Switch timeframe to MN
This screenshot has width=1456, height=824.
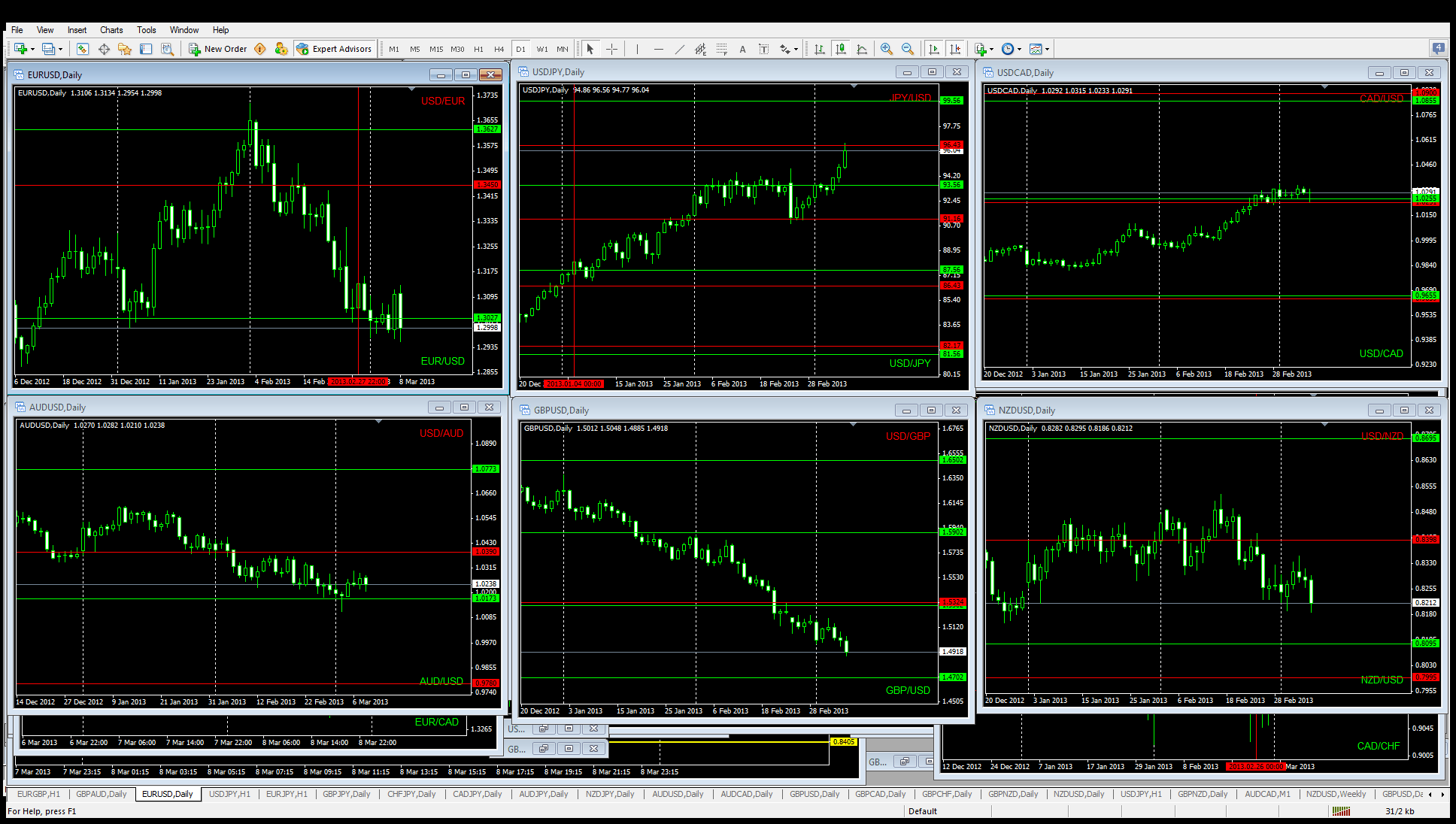[563, 49]
